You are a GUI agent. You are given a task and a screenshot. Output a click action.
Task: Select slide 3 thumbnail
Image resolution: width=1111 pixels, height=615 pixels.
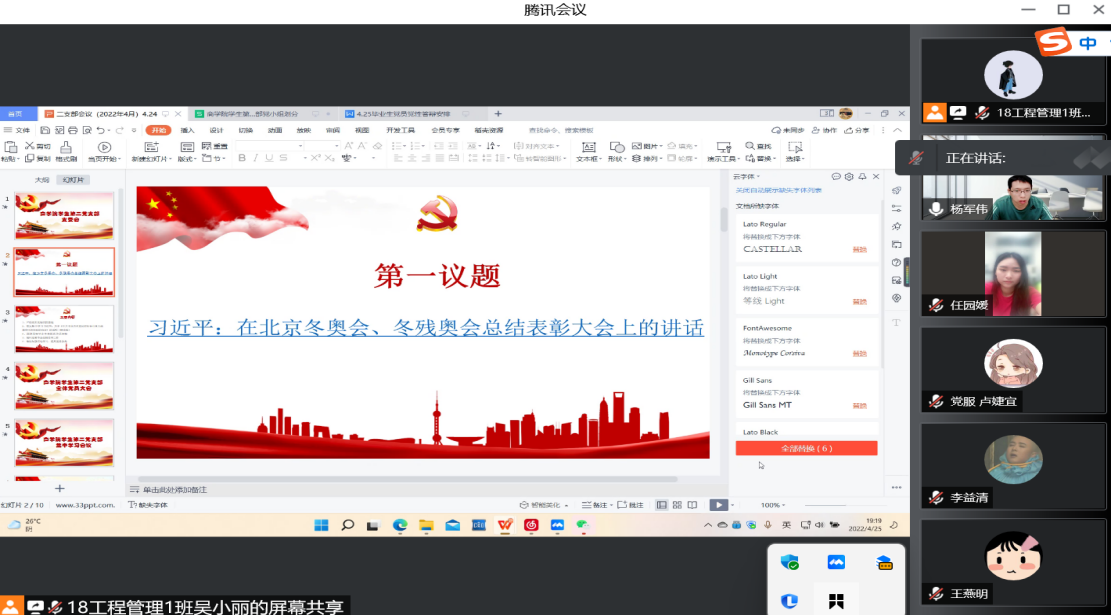pos(64,329)
